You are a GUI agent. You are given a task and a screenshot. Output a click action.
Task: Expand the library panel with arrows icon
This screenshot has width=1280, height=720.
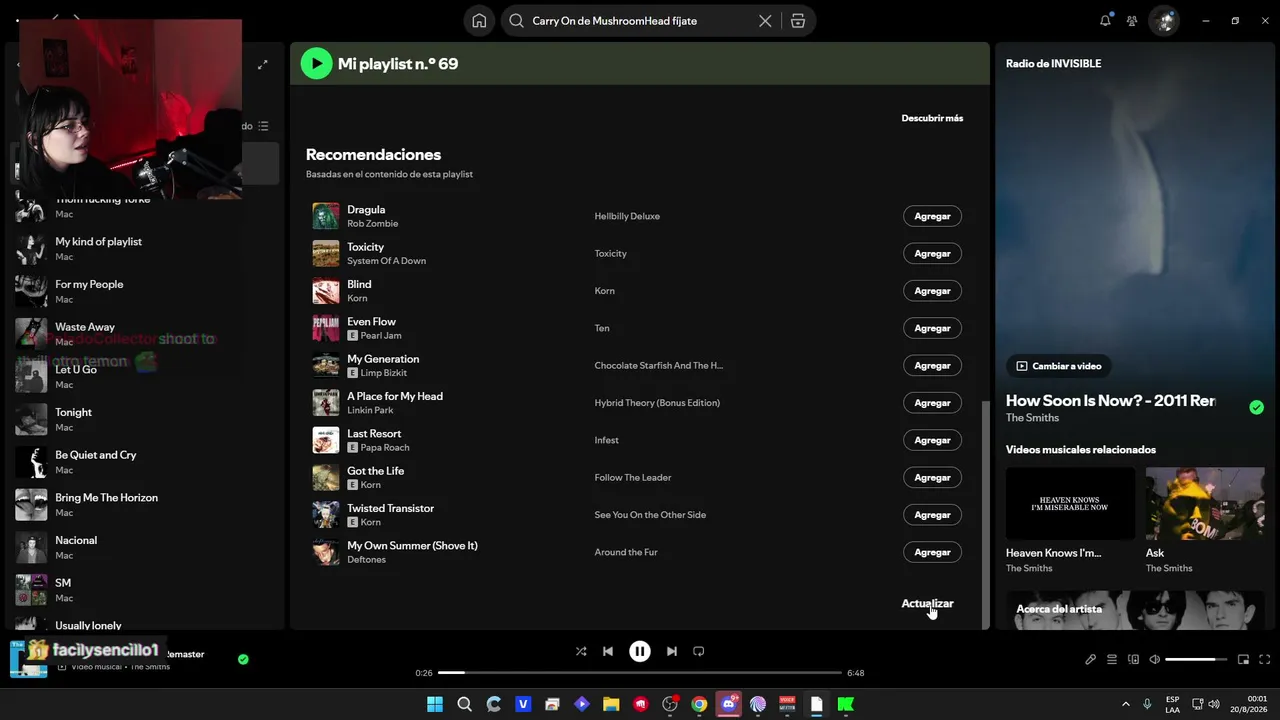point(263,65)
